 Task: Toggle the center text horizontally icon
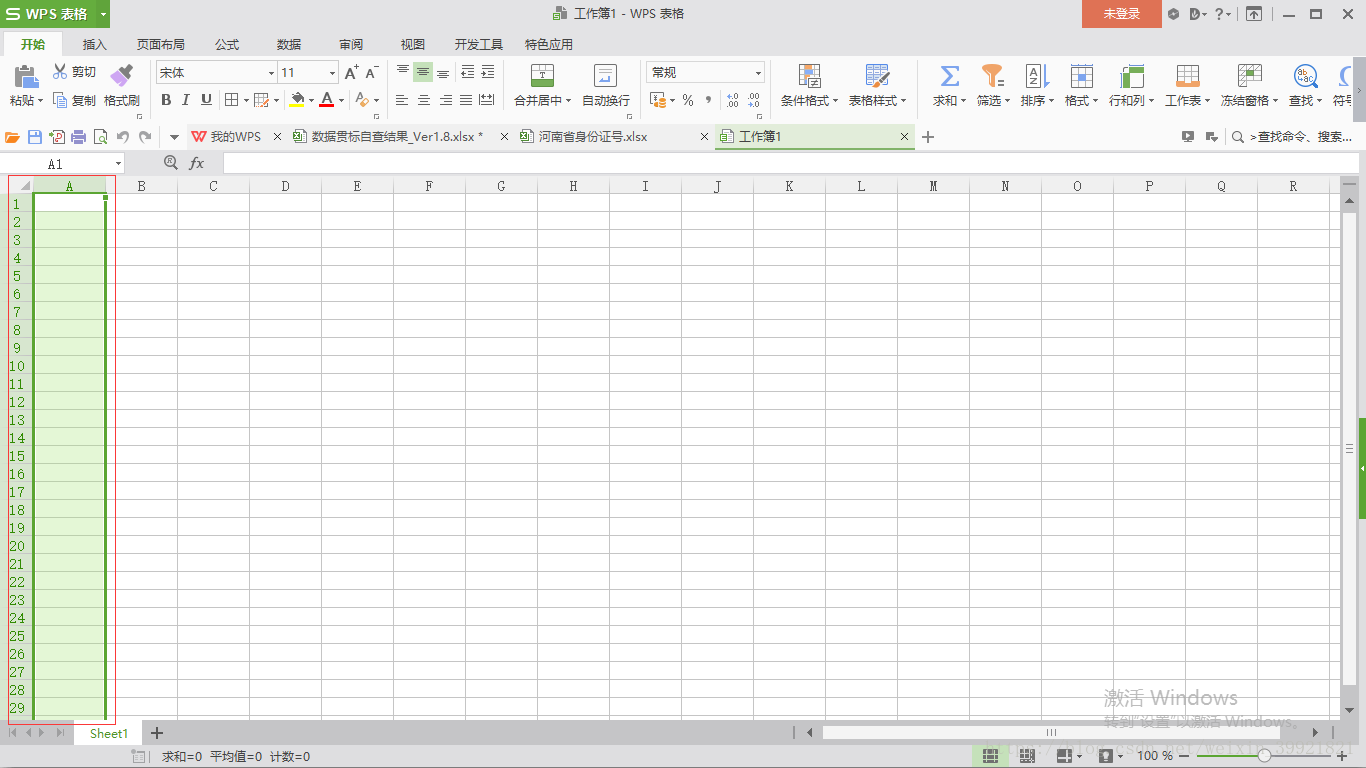coord(423,100)
